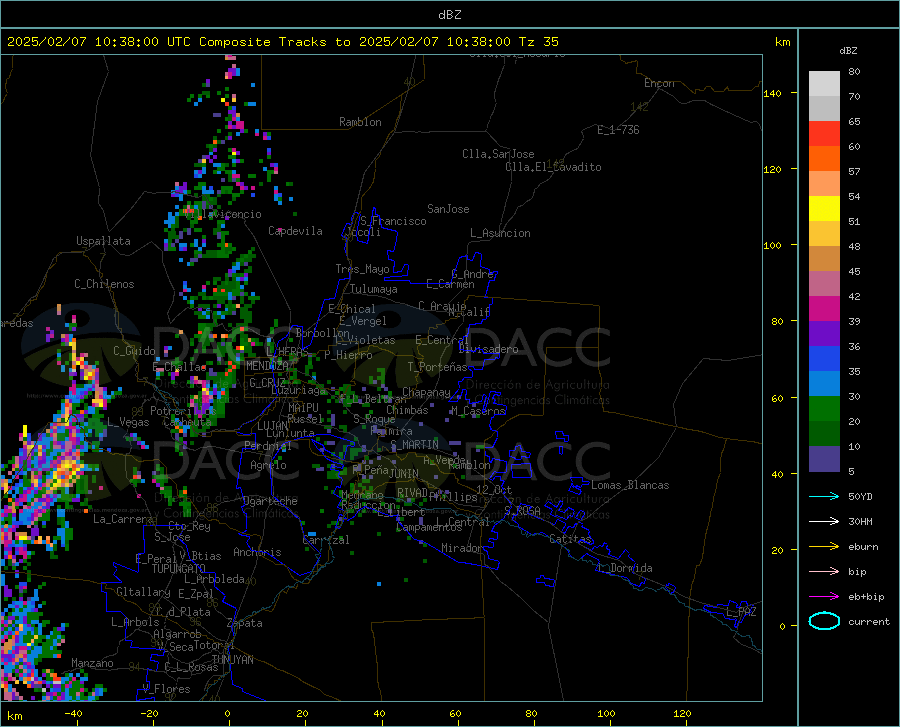
Task: Click the cyan current ellipse legend icon
Action: pyautogui.click(x=824, y=621)
